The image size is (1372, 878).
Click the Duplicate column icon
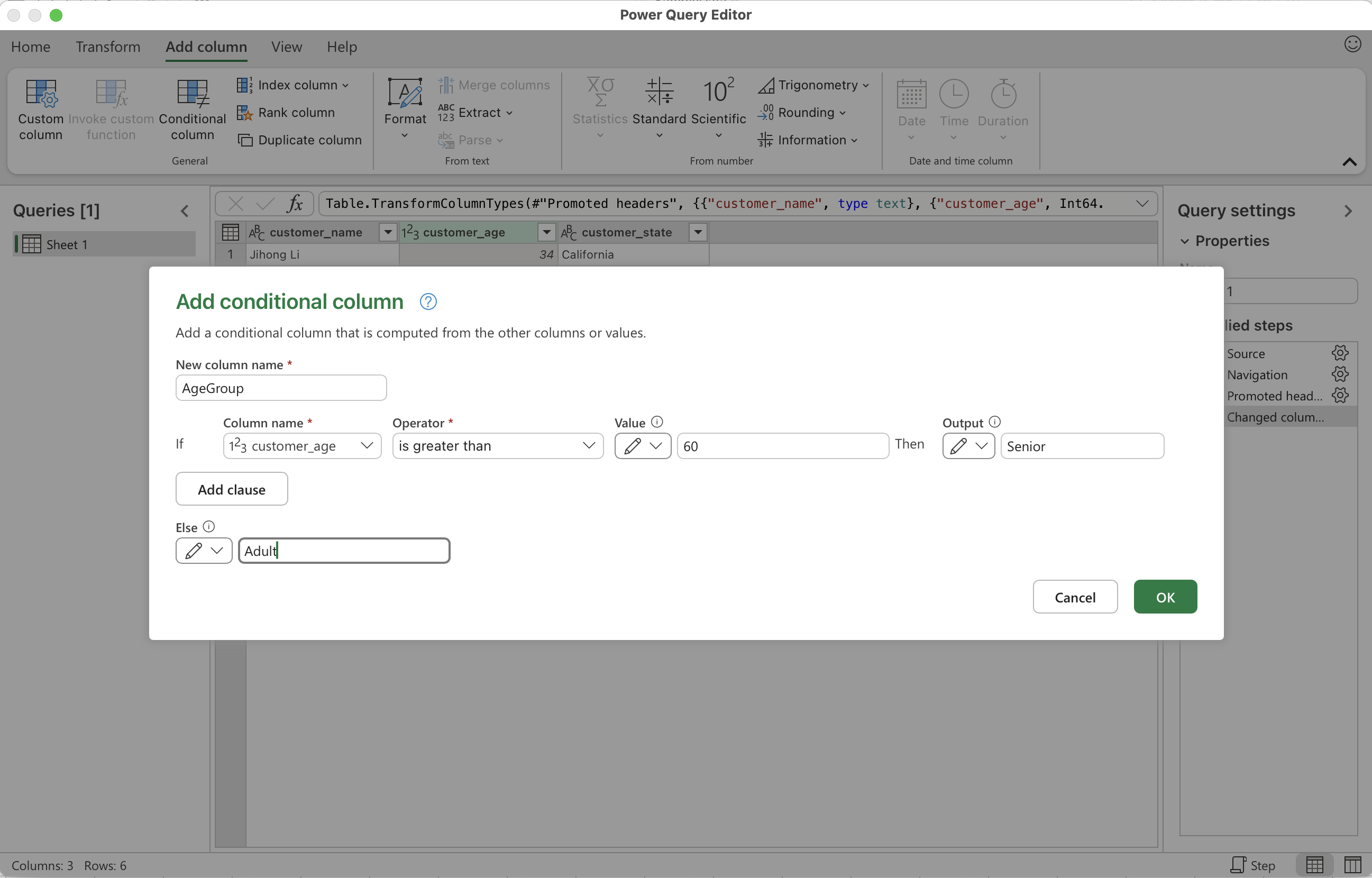(245, 140)
